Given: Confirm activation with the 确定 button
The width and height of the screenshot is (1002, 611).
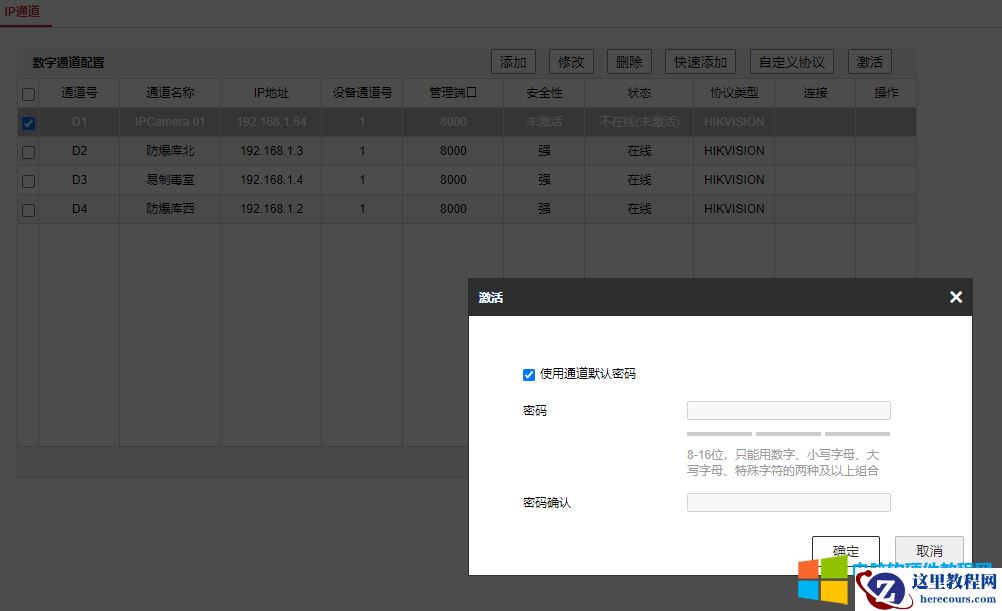Looking at the screenshot, I should [x=845, y=551].
